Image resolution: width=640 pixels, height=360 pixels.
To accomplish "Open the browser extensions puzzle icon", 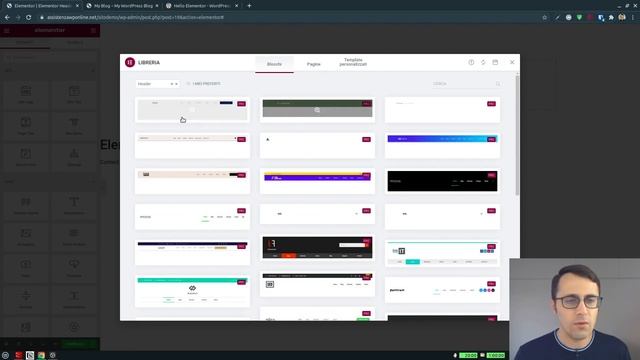I will (x=611, y=18).
